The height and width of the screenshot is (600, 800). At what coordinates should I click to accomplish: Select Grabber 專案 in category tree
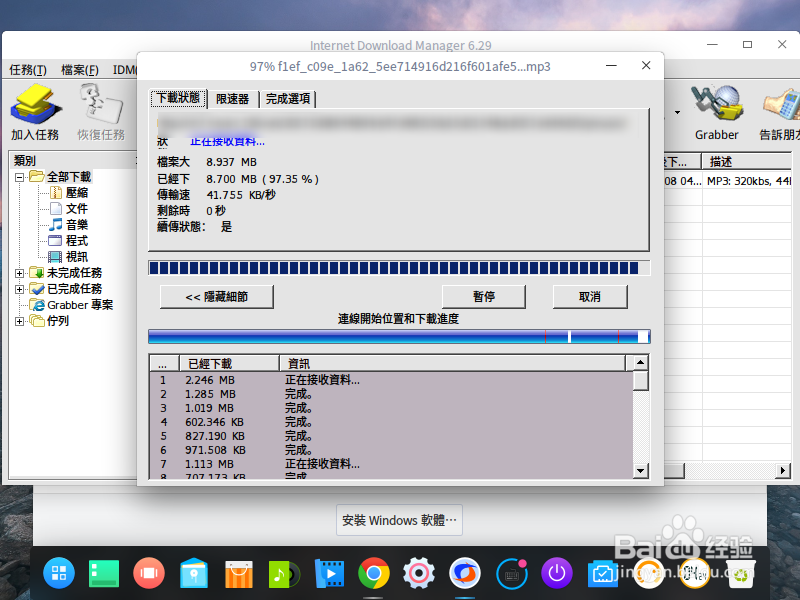coord(80,305)
